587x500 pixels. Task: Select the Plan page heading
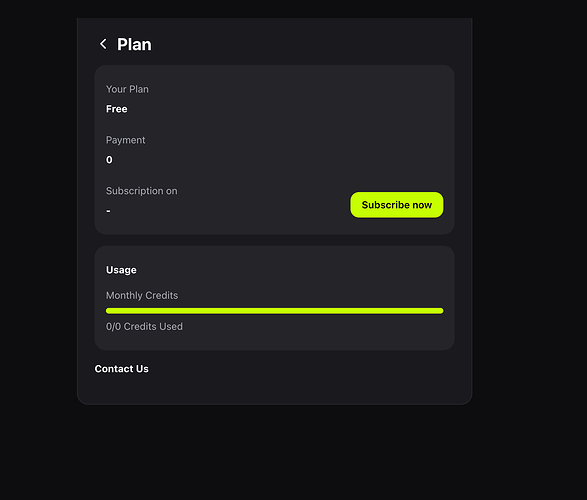click(134, 45)
